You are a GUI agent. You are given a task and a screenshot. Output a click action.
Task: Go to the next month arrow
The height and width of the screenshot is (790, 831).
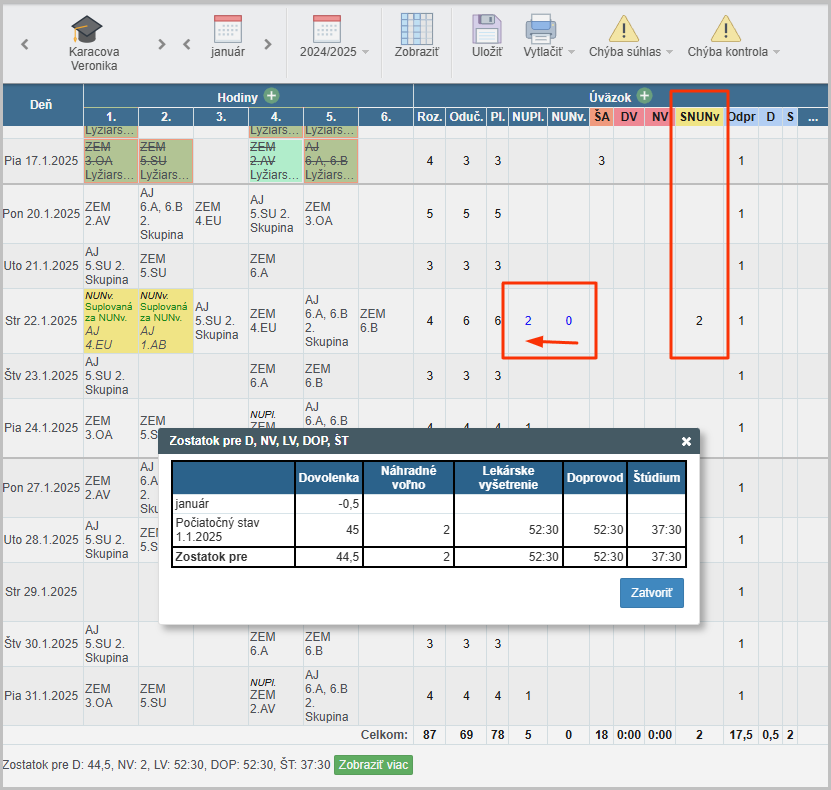[x=268, y=45]
